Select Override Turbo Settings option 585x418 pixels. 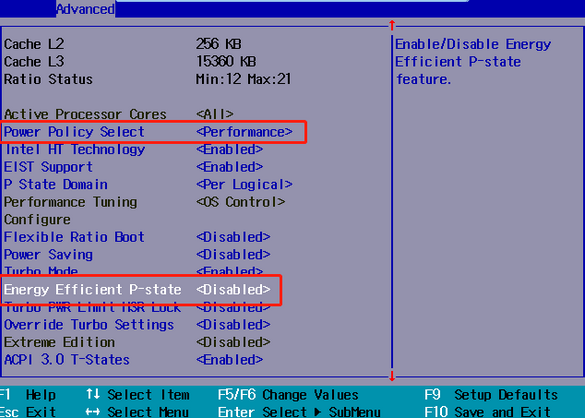pos(89,325)
